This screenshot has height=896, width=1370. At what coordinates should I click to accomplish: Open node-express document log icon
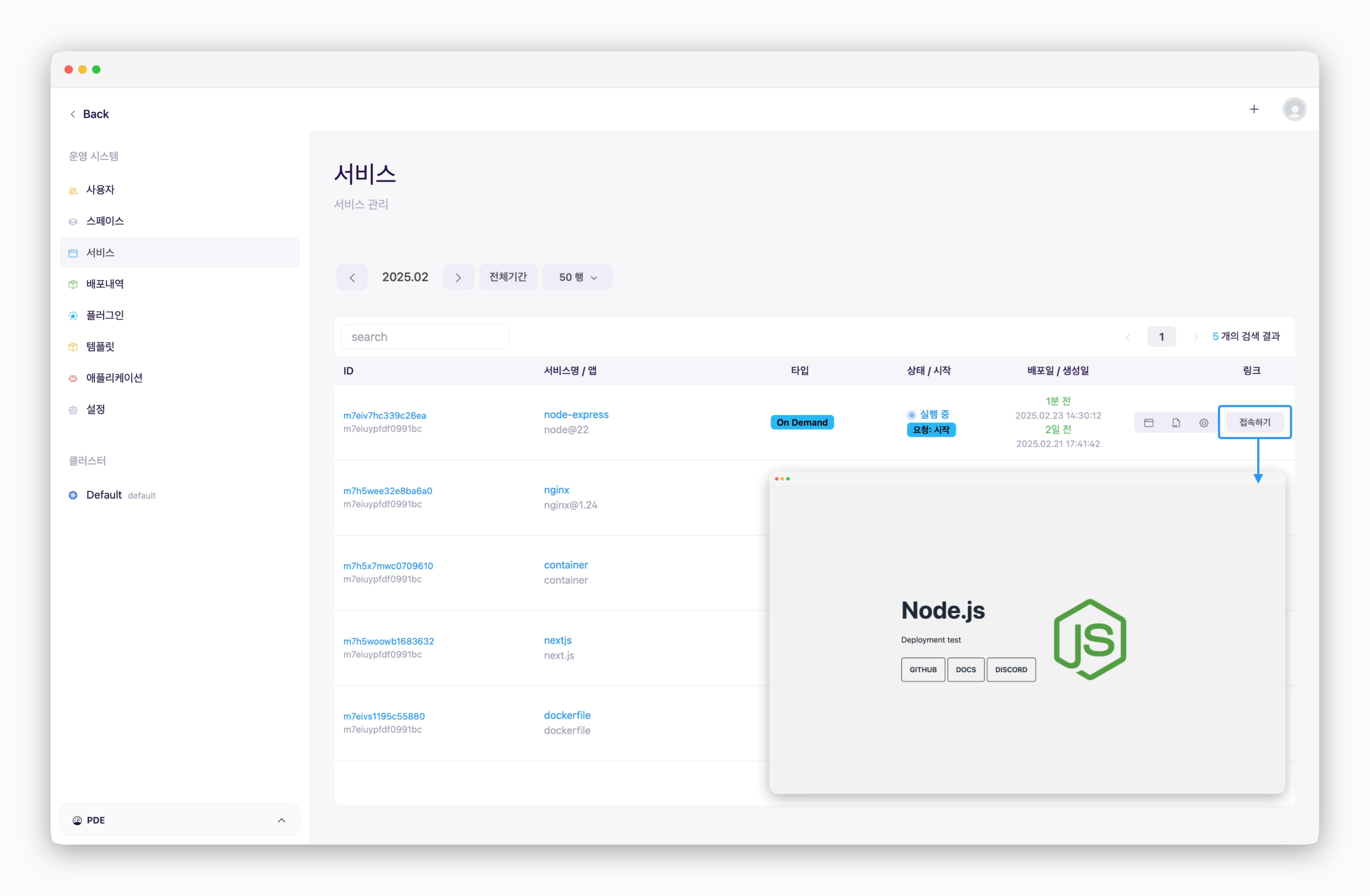pyautogui.click(x=1176, y=423)
